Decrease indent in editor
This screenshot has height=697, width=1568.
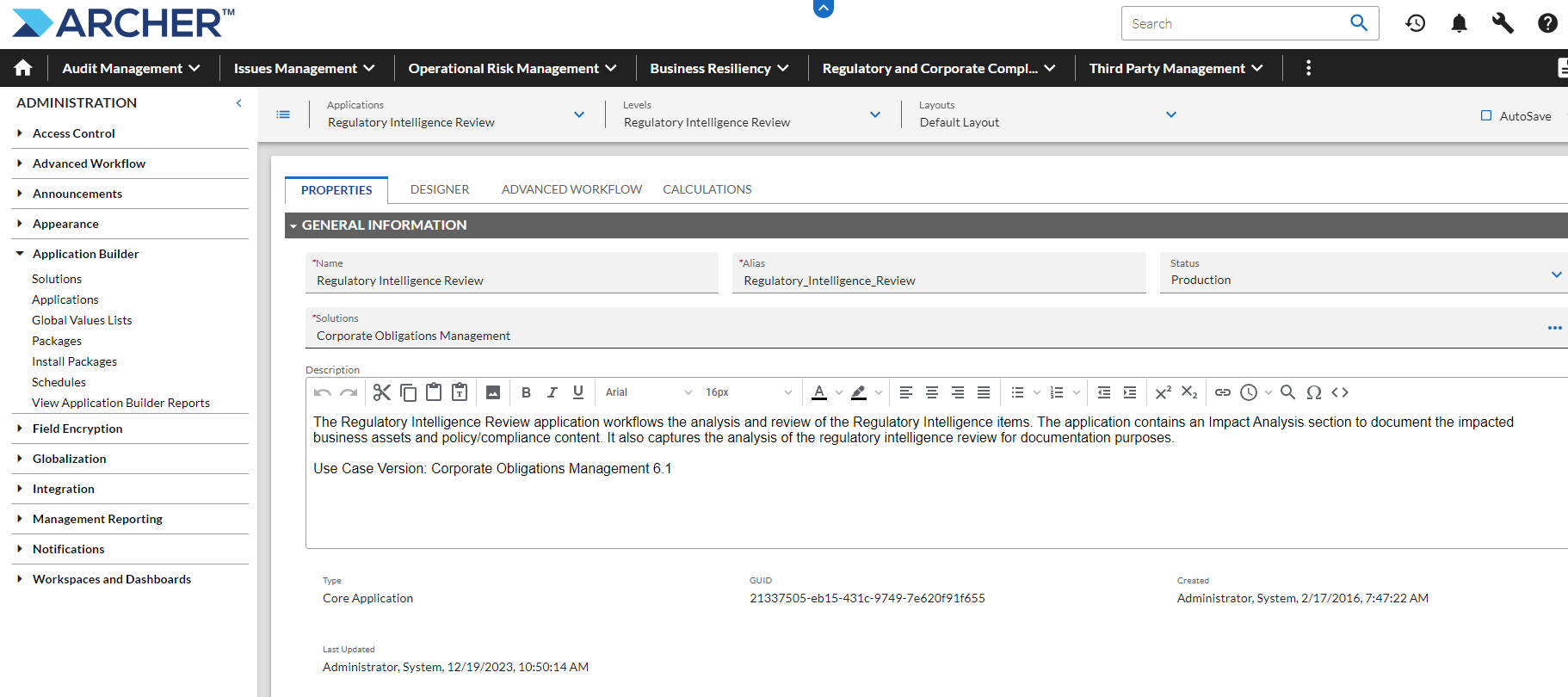click(x=1104, y=392)
